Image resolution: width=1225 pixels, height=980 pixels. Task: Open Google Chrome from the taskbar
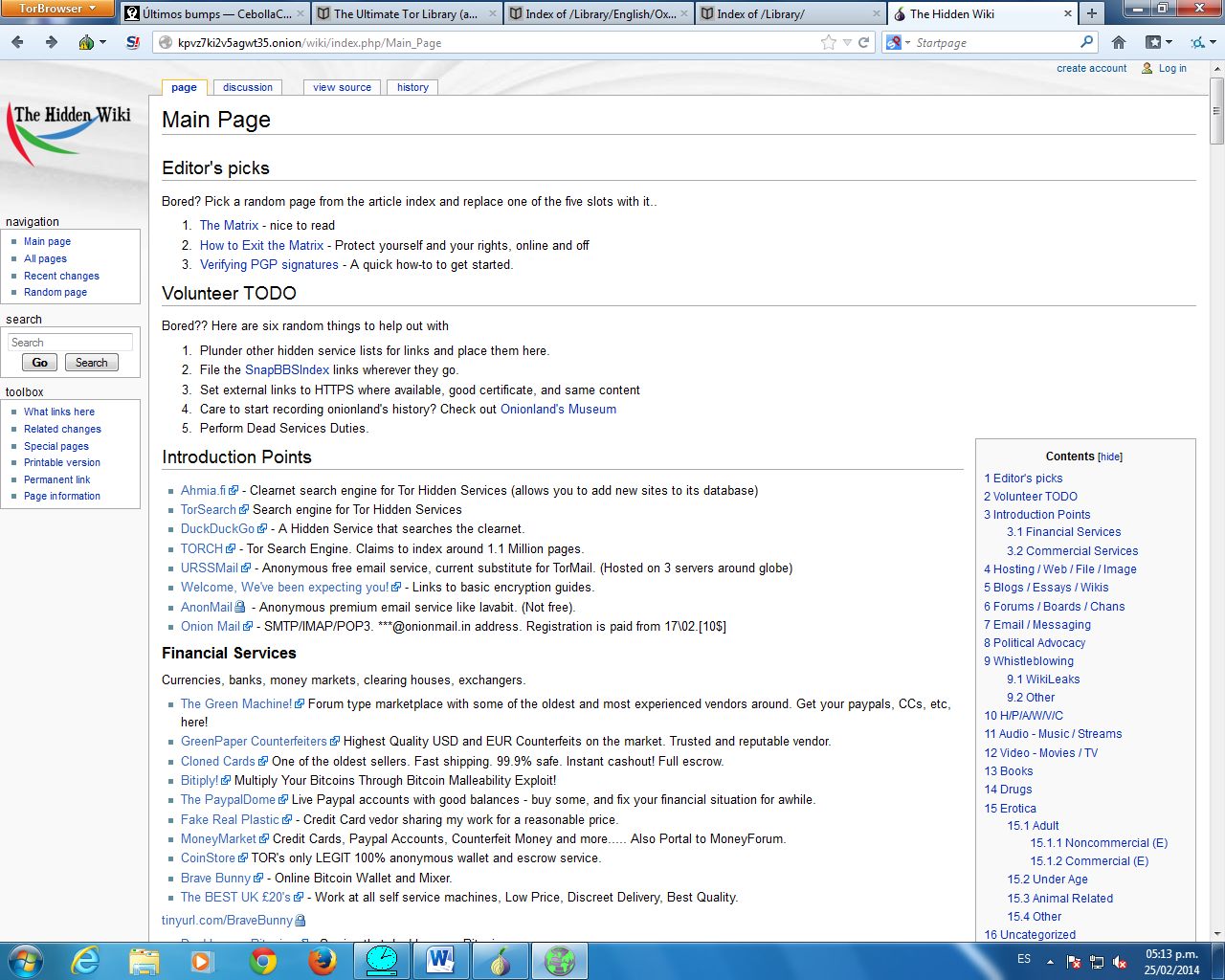(x=263, y=960)
